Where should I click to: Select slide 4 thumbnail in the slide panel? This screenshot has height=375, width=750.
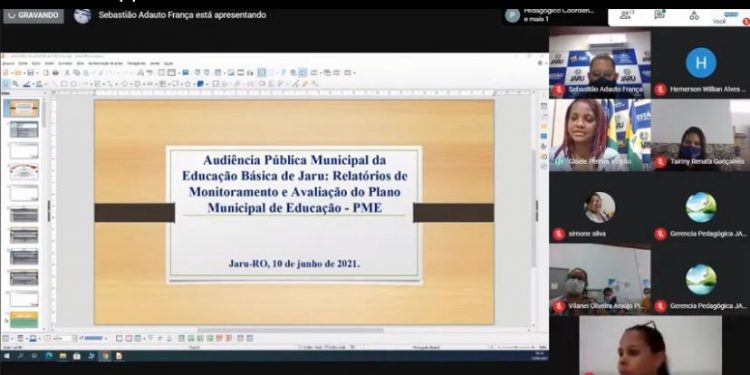pos(24,172)
